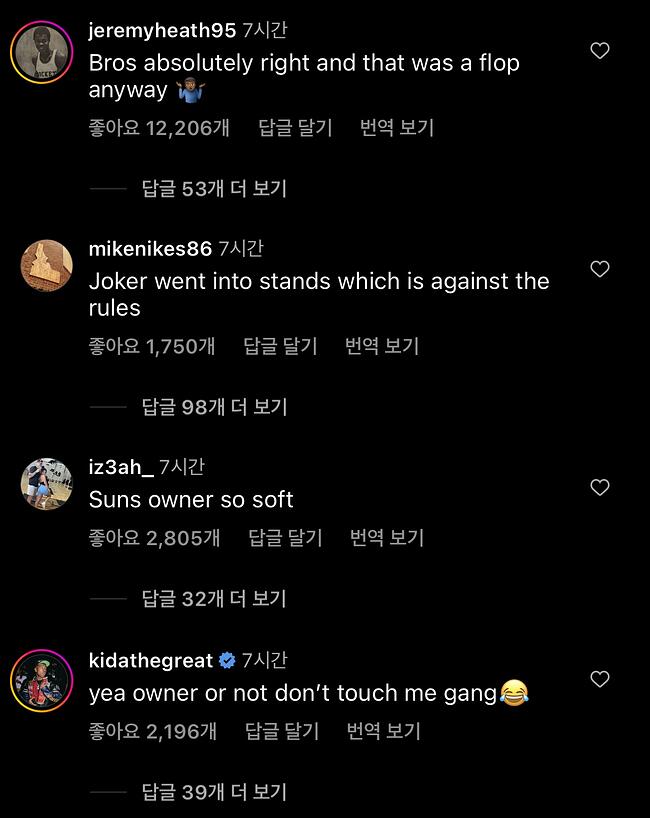
Task: Show 39 more replies under kidathegreat
Action: pos(214,792)
